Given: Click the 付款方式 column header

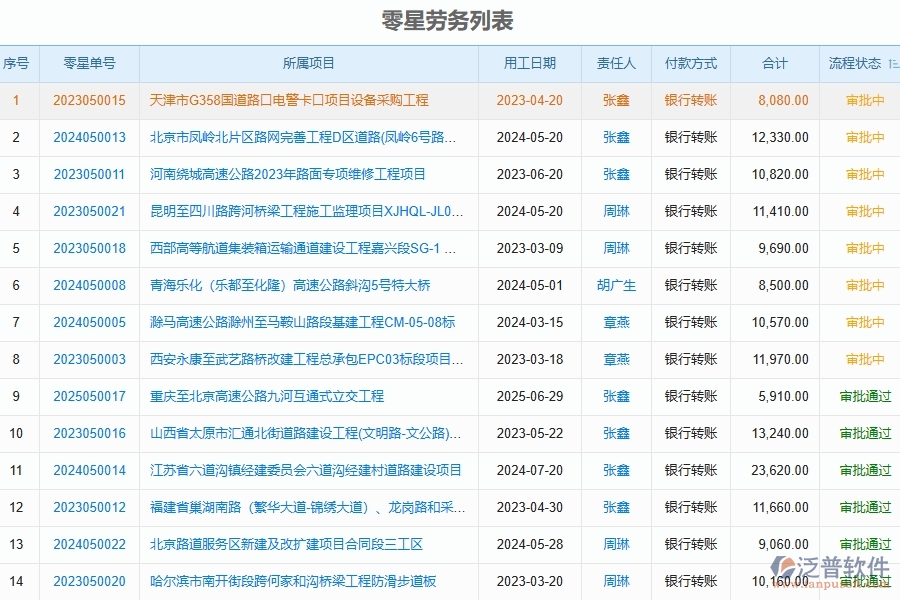Looking at the screenshot, I should click(x=690, y=63).
